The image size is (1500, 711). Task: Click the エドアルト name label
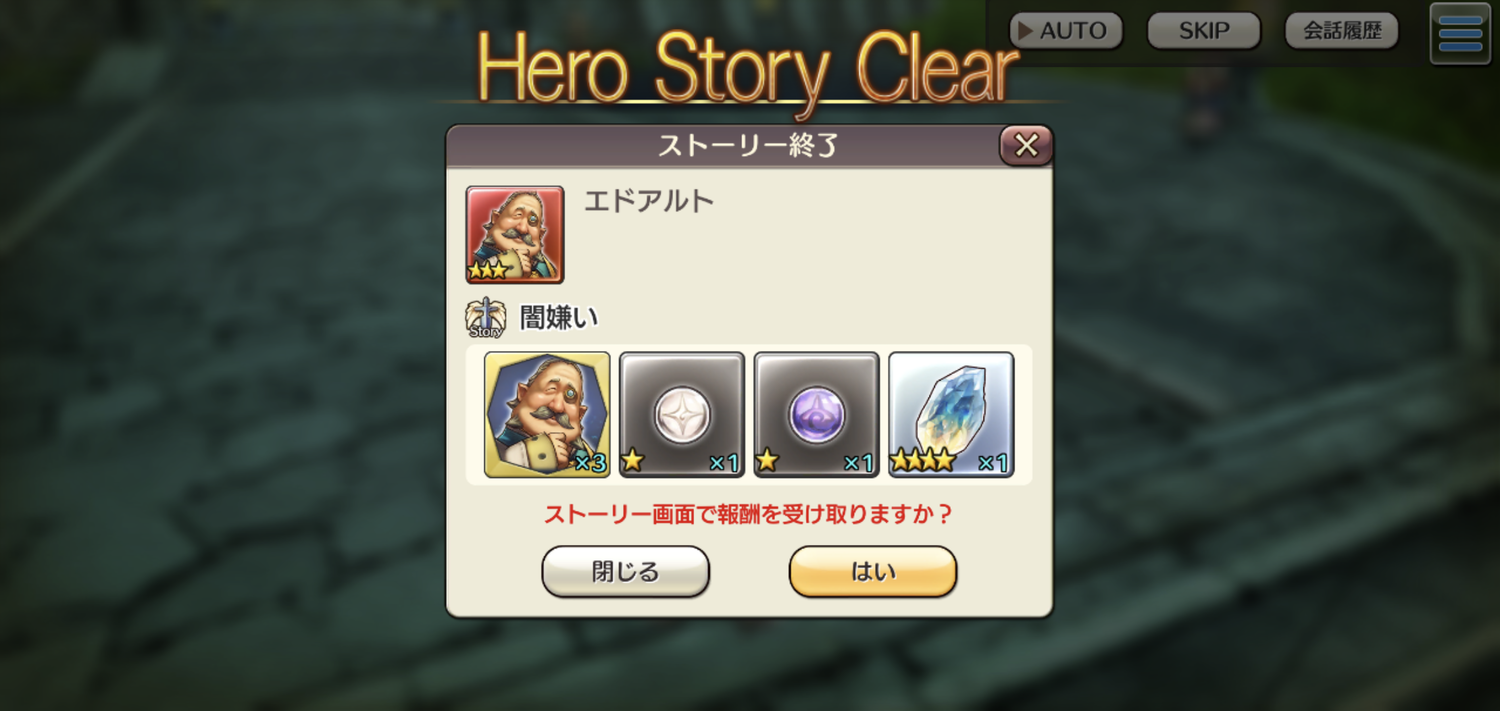[649, 201]
